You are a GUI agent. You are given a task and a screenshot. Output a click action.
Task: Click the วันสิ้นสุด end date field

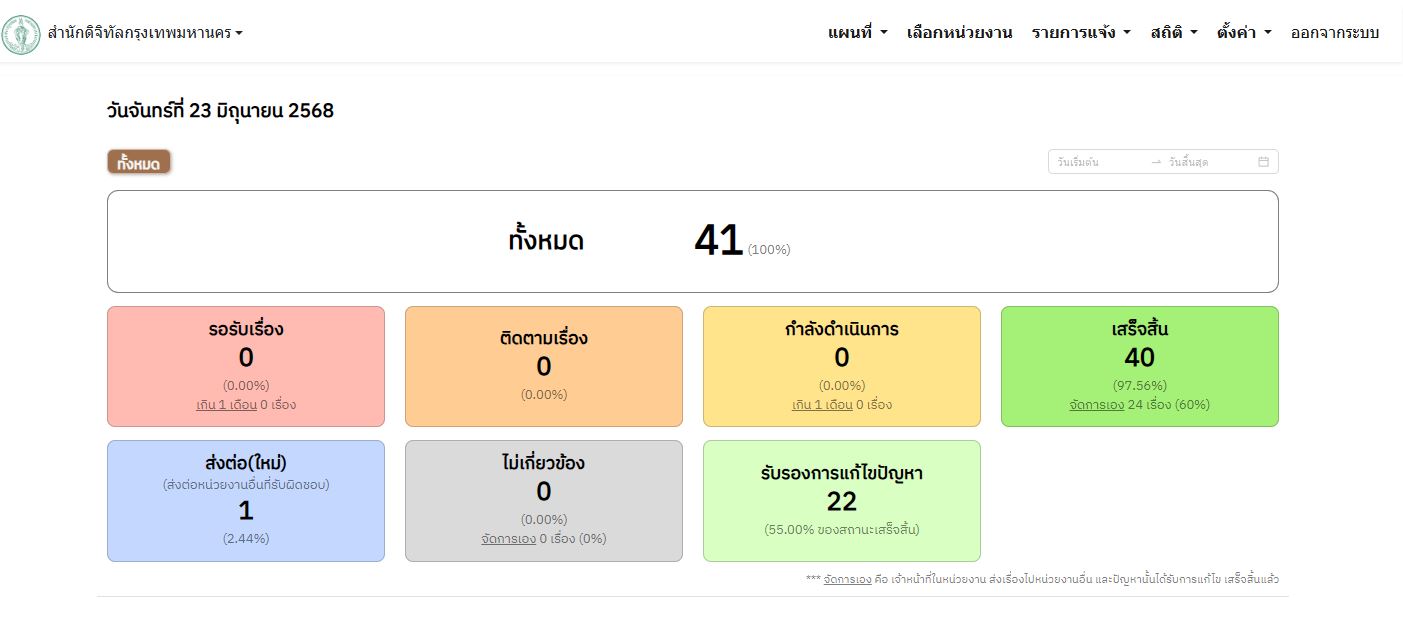click(x=1208, y=162)
